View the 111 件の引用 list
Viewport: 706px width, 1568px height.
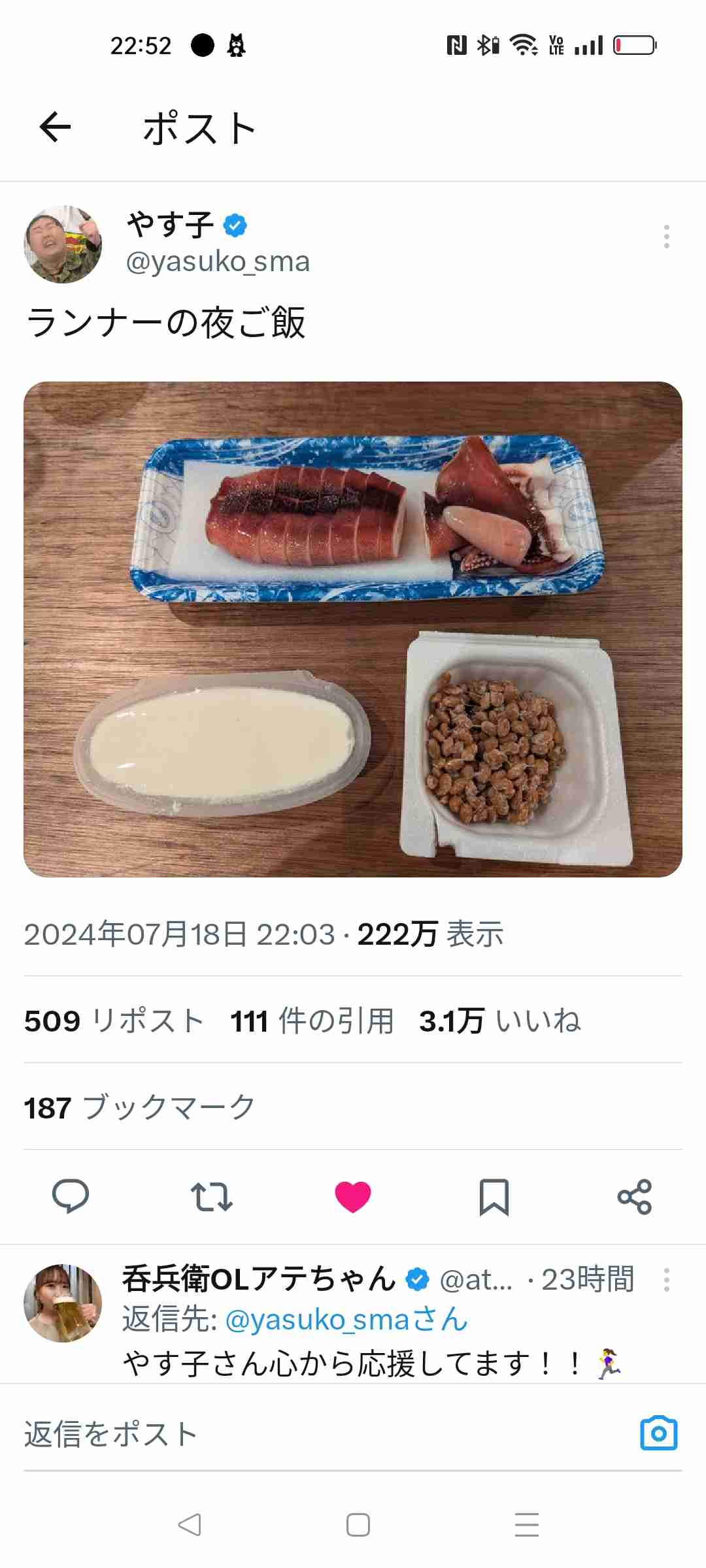point(312,1021)
